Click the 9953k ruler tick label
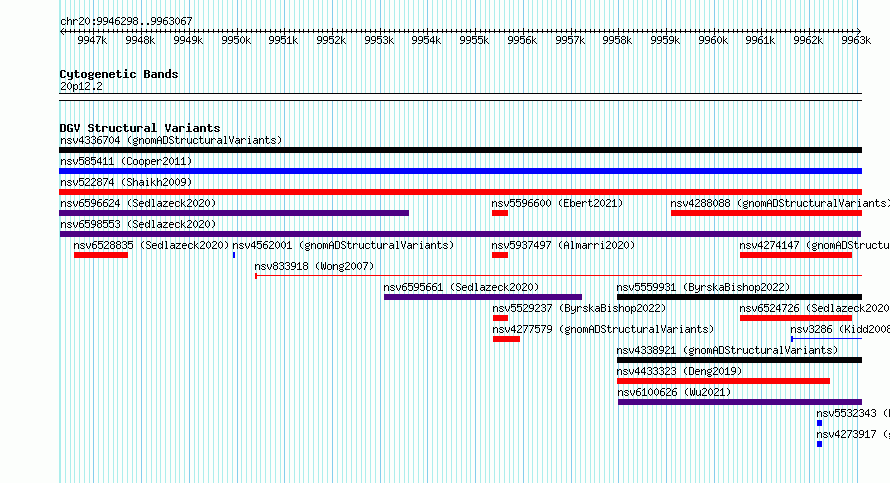The width and height of the screenshot is (890, 483). click(x=379, y=40)
